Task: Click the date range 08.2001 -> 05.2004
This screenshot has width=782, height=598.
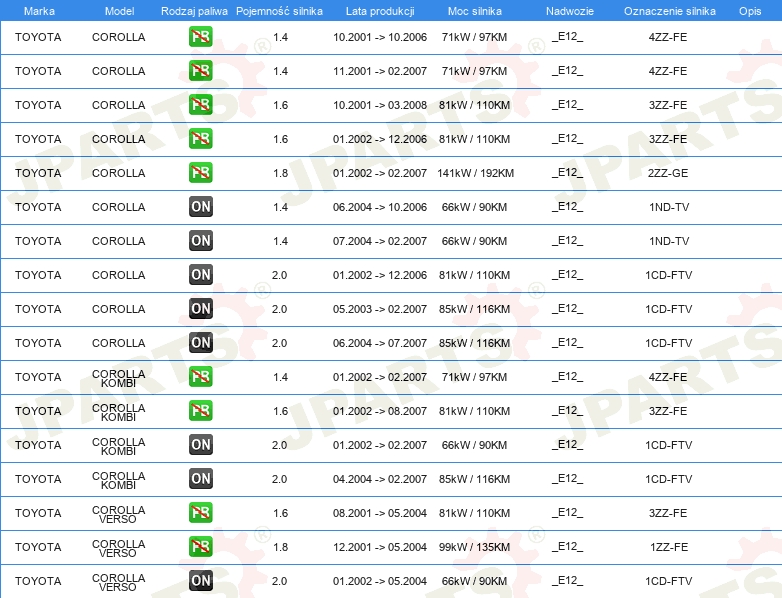Action: point(380,513)
